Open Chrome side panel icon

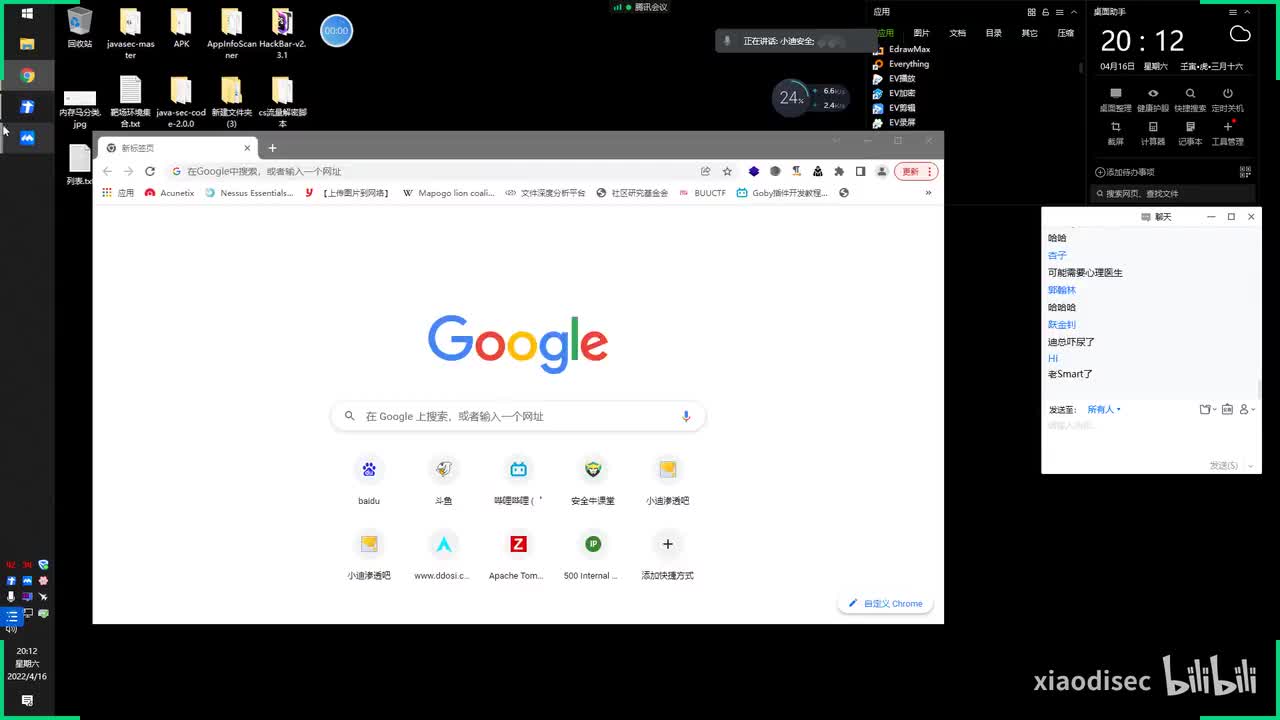tap(860, 171)
